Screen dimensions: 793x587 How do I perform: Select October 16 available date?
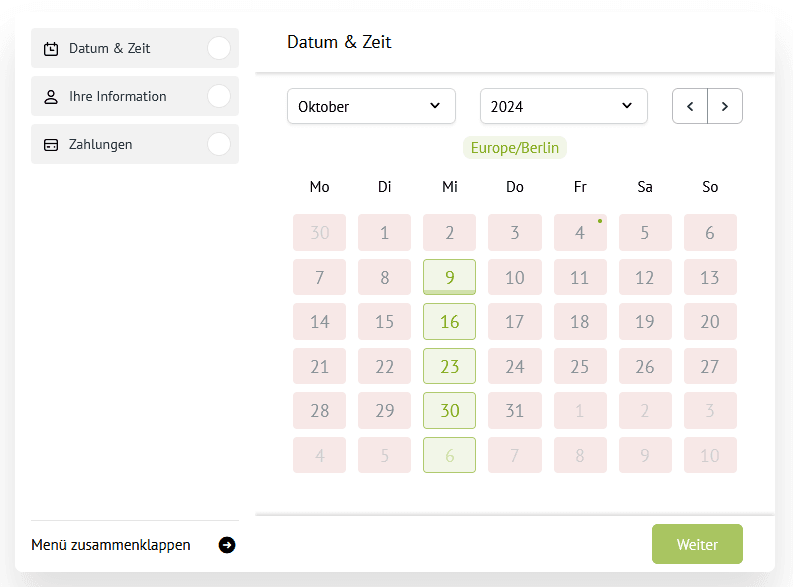coord(450,322)
